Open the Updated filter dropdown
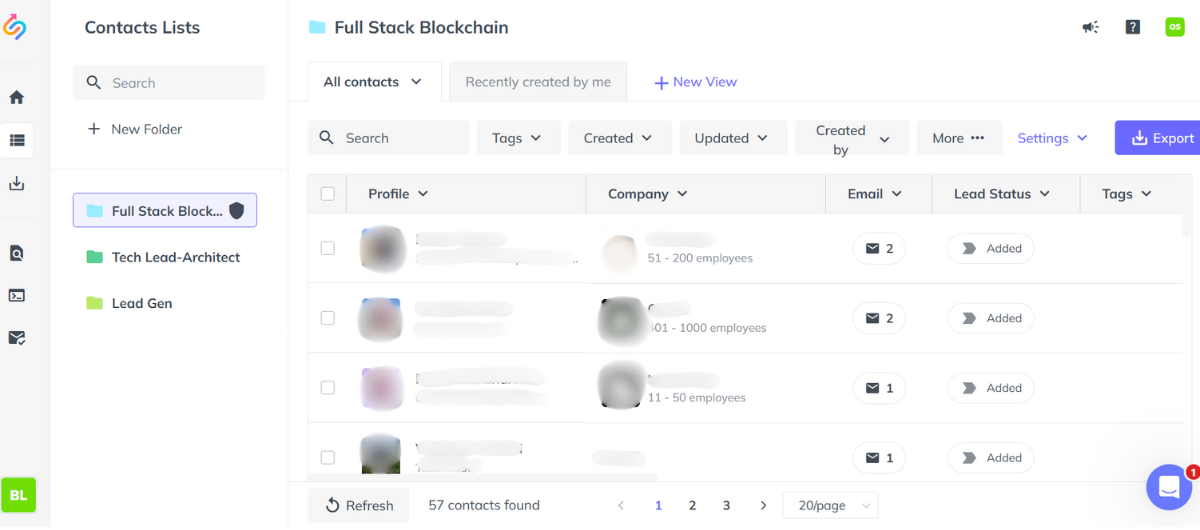Screen dimensions: 1200x530 tap(731, 138)
